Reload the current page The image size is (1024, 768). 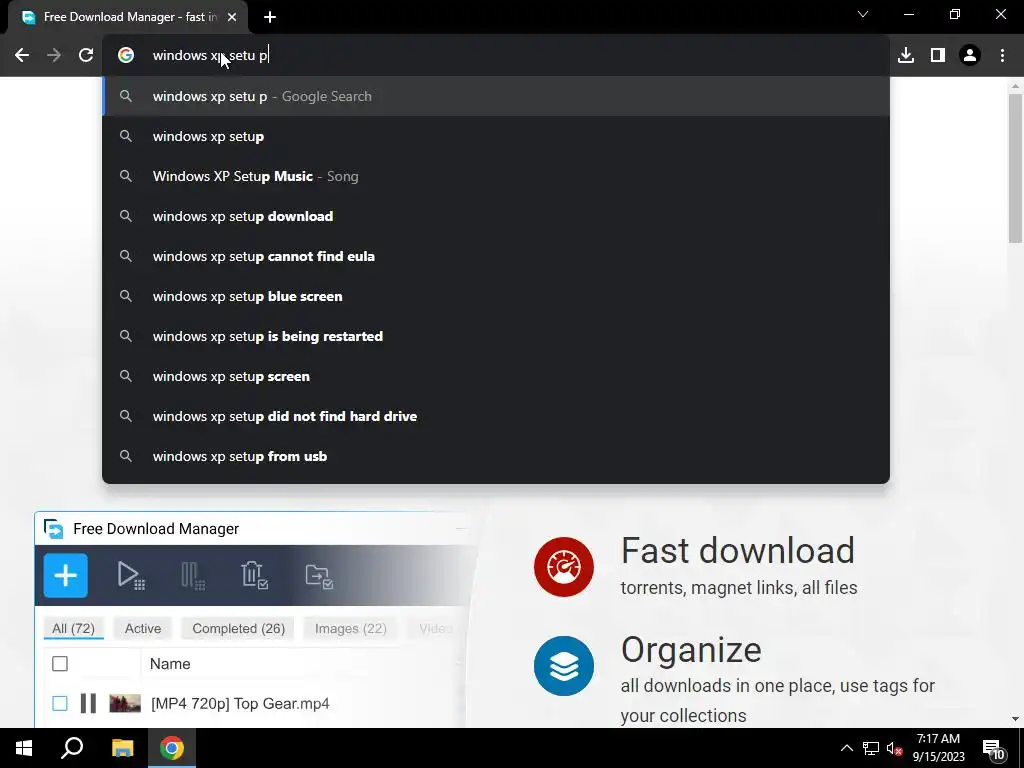pos(86,56)
